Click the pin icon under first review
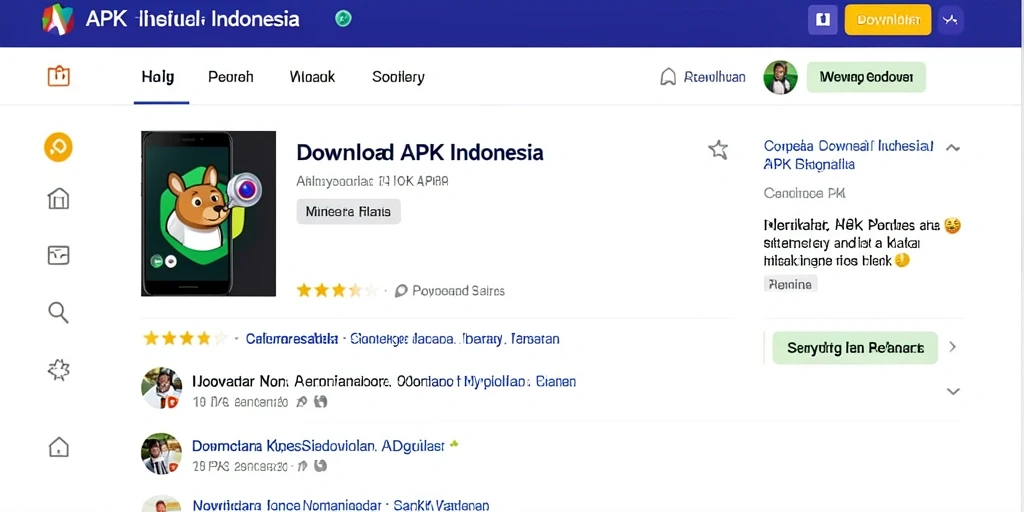1024x512 pixels. pyautogui.click(x=302, y=402)
